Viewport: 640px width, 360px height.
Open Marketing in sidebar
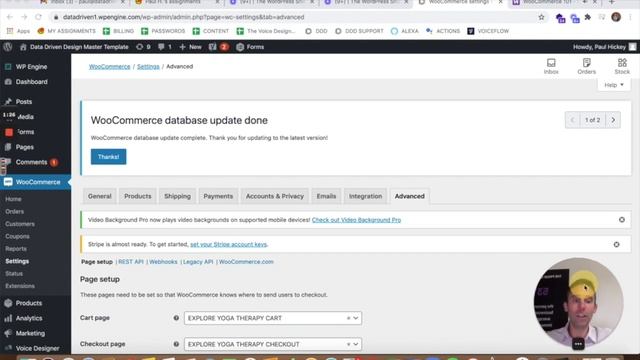click(x=30, y=333)
